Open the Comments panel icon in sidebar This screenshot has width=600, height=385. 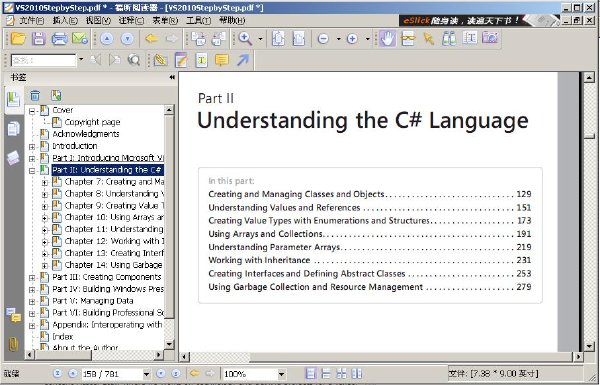13,315
